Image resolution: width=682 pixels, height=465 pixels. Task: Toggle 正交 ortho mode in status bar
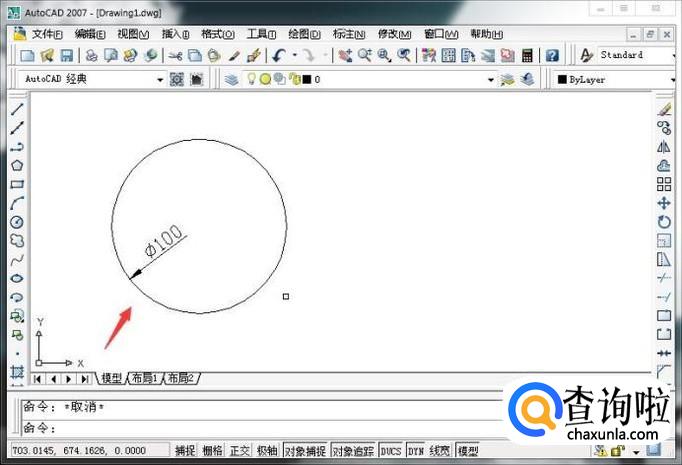click(x=240, y=451)
